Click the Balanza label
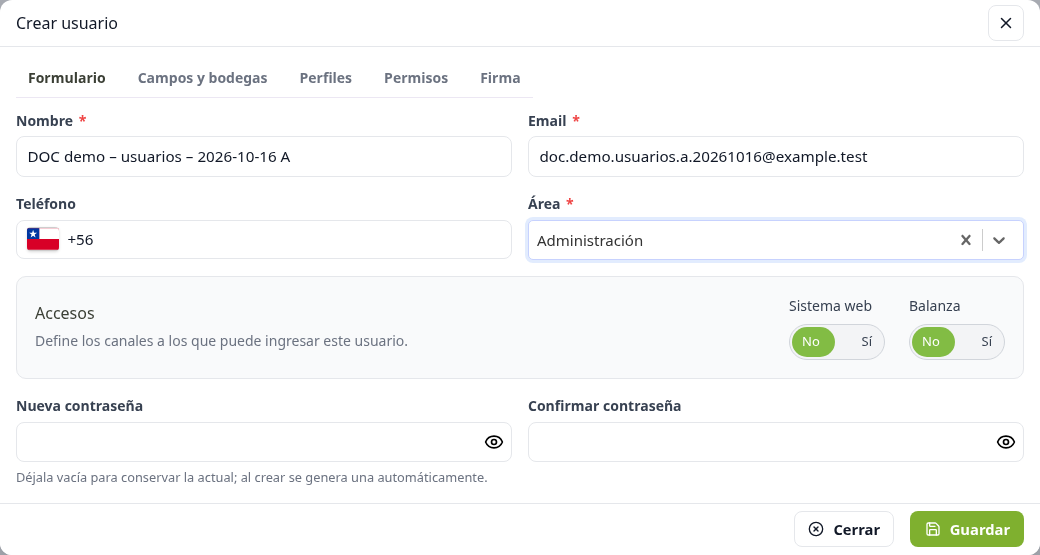Viewport: 1040px width, 555px height. [x=935, y=306]
